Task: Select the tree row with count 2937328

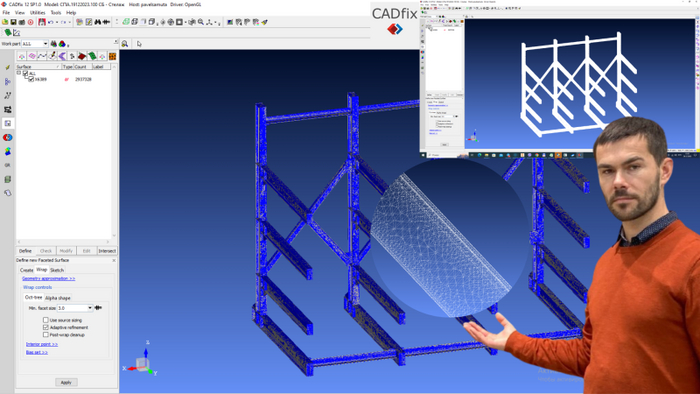Action: point(63,79)
